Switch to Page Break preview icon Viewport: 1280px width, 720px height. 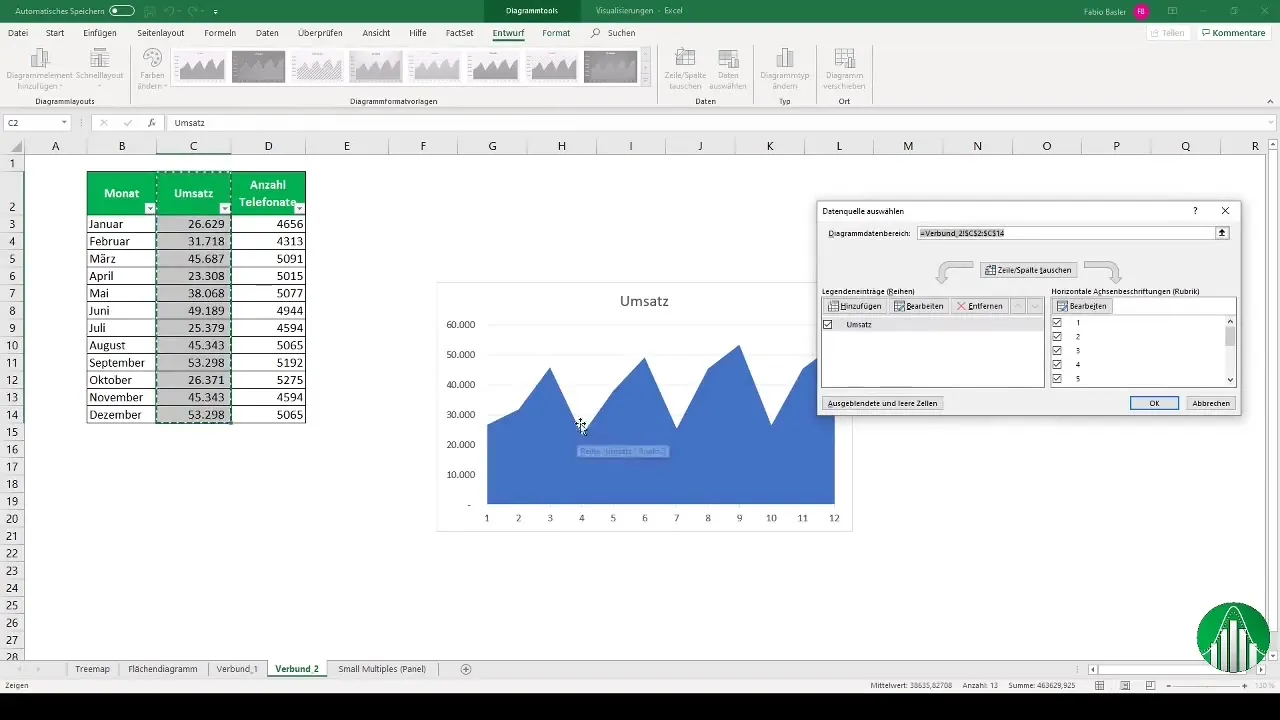(1151, 686)
